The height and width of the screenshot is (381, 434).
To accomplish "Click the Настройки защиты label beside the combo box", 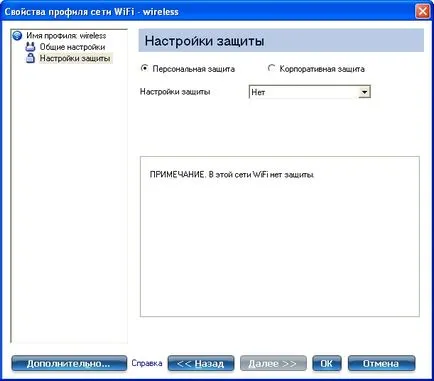I will pos(175,92).
